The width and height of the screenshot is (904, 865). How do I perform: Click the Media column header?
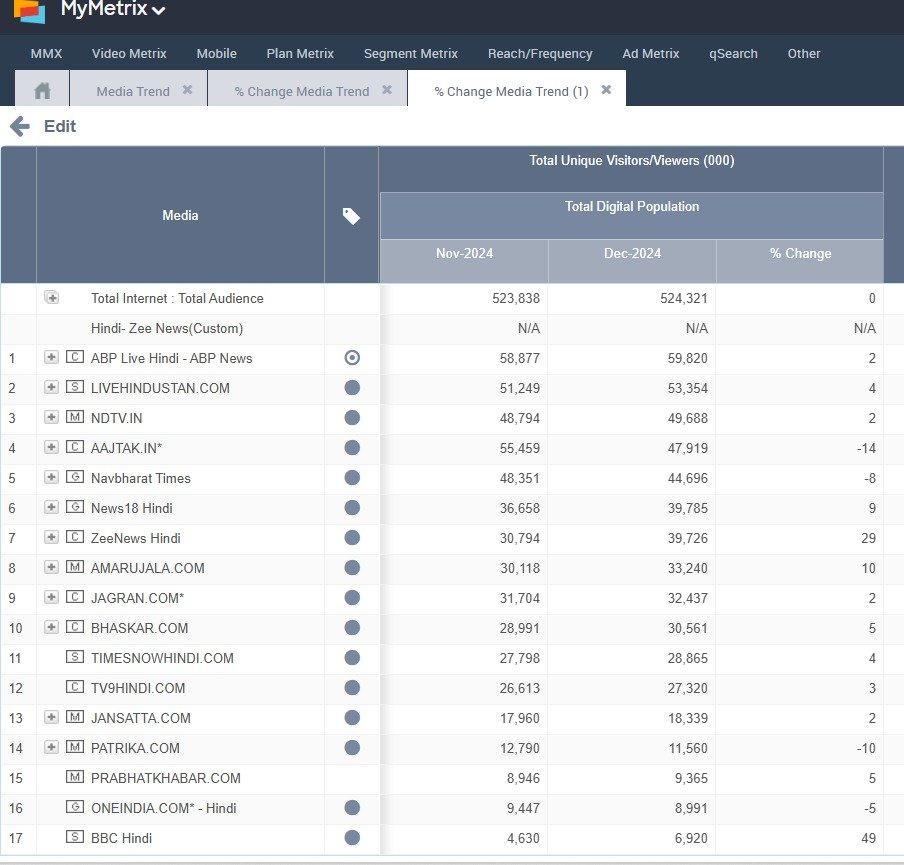click(180, 215)
